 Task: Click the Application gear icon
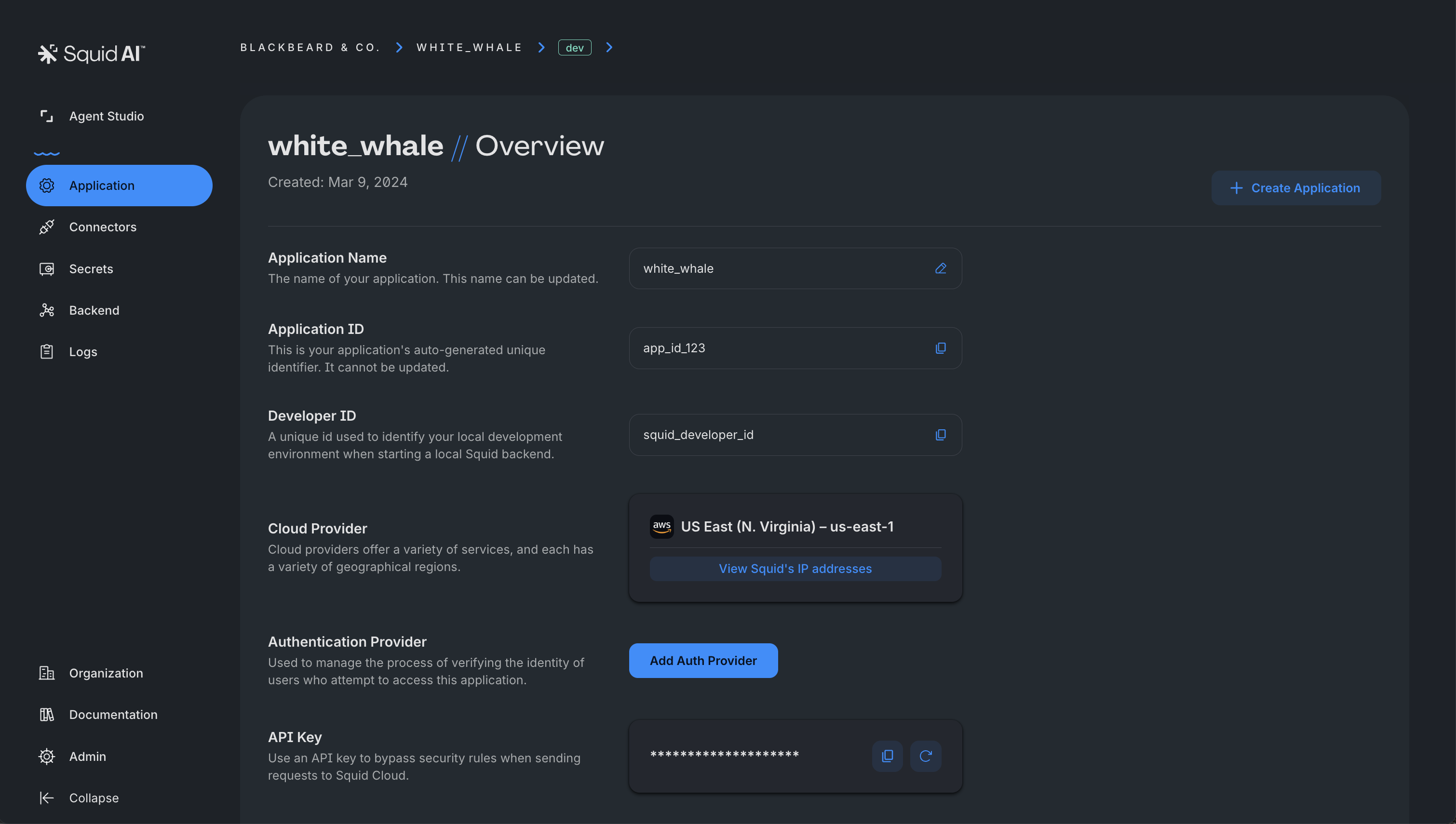pyautogui.click(x=46, y=186)
